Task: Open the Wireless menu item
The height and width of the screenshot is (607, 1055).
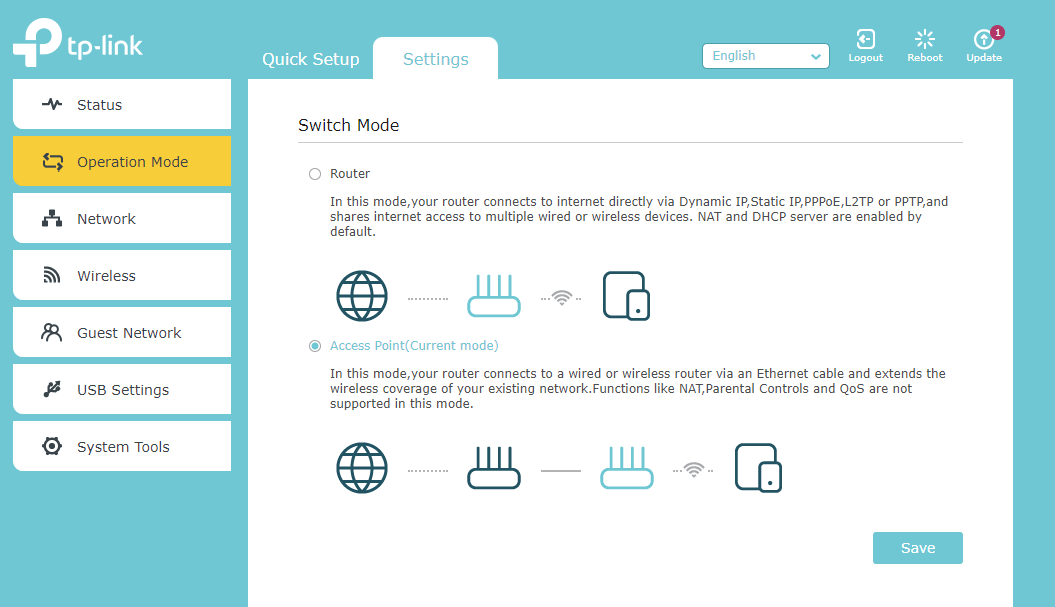Action: tap(122, 275)
